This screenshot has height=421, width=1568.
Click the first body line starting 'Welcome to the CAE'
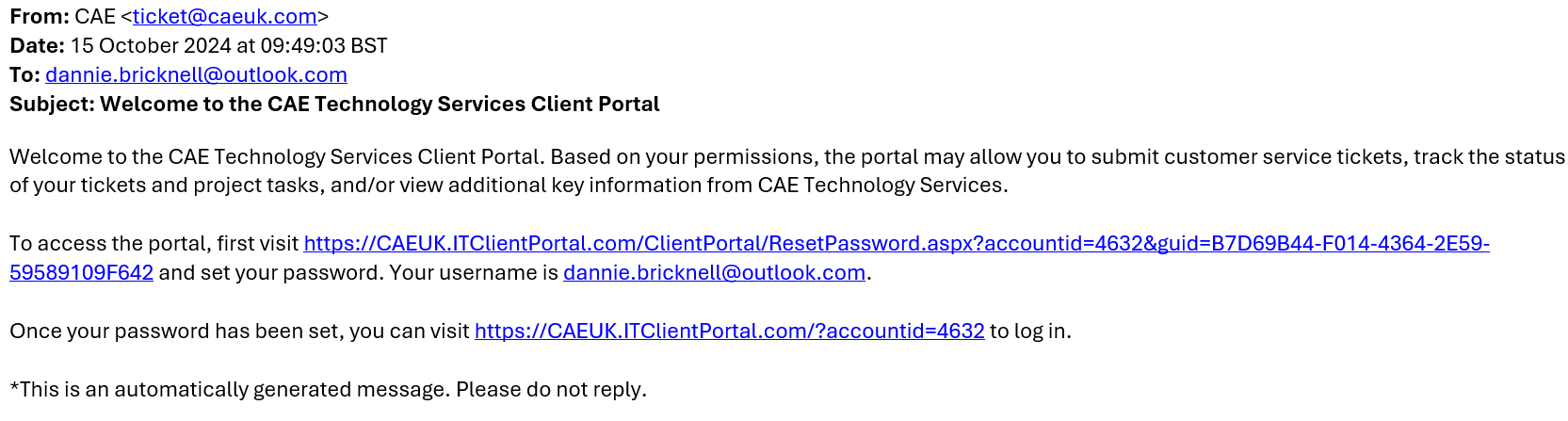tap(787, 157)
